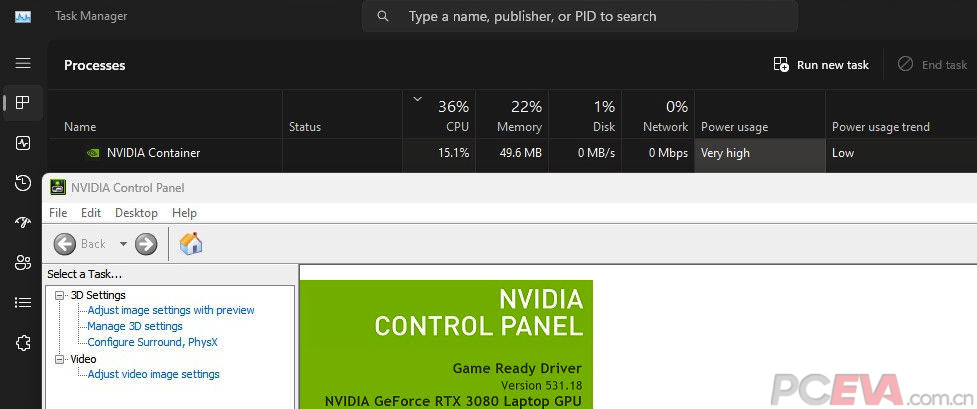
Task: Open File menu in NVIDIA Control Panel
Action: (x=58, y=213)
